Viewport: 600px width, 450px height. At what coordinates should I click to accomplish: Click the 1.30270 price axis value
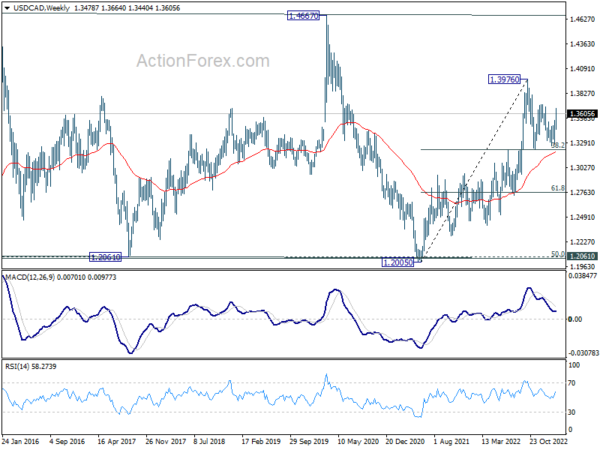click(x=583, y=168)
